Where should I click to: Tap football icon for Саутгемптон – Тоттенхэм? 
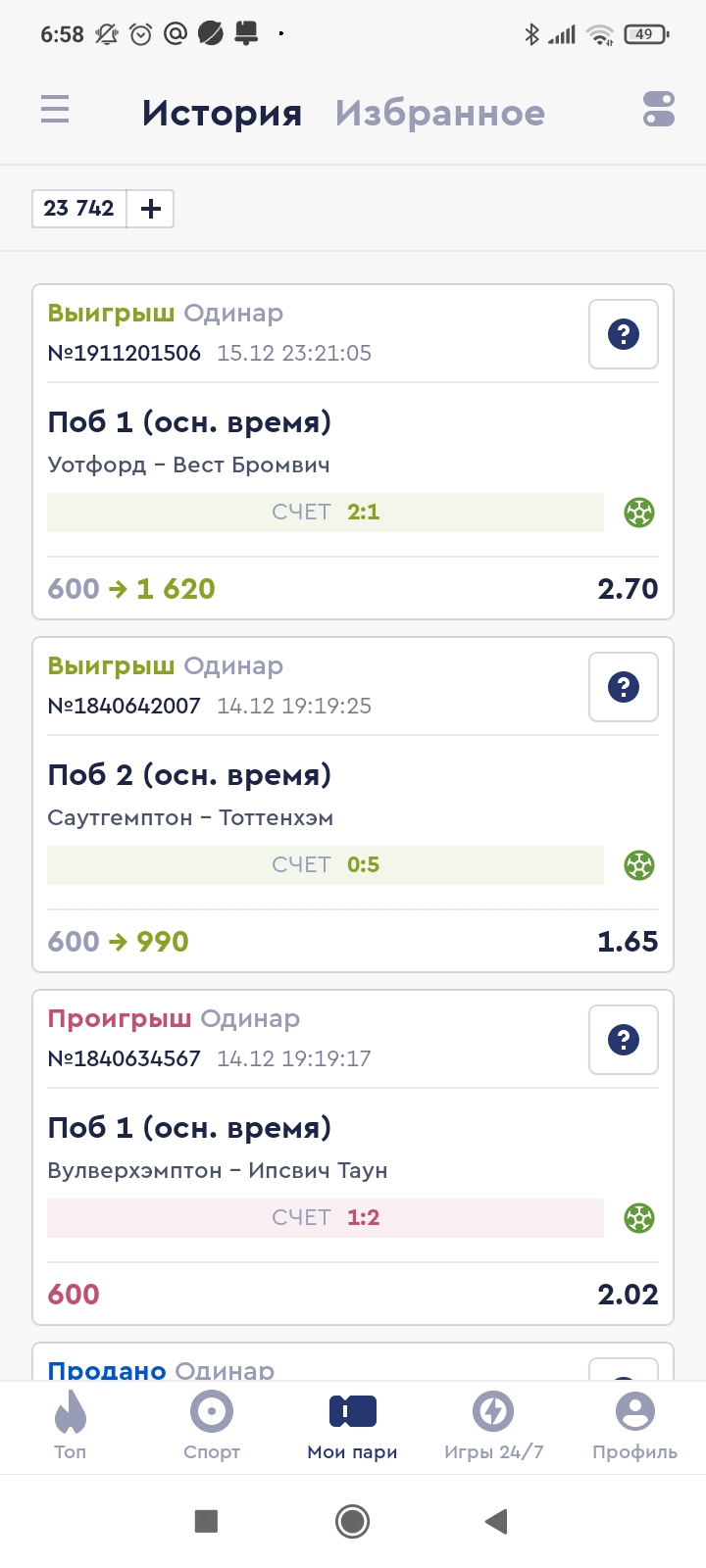(639, 865)
